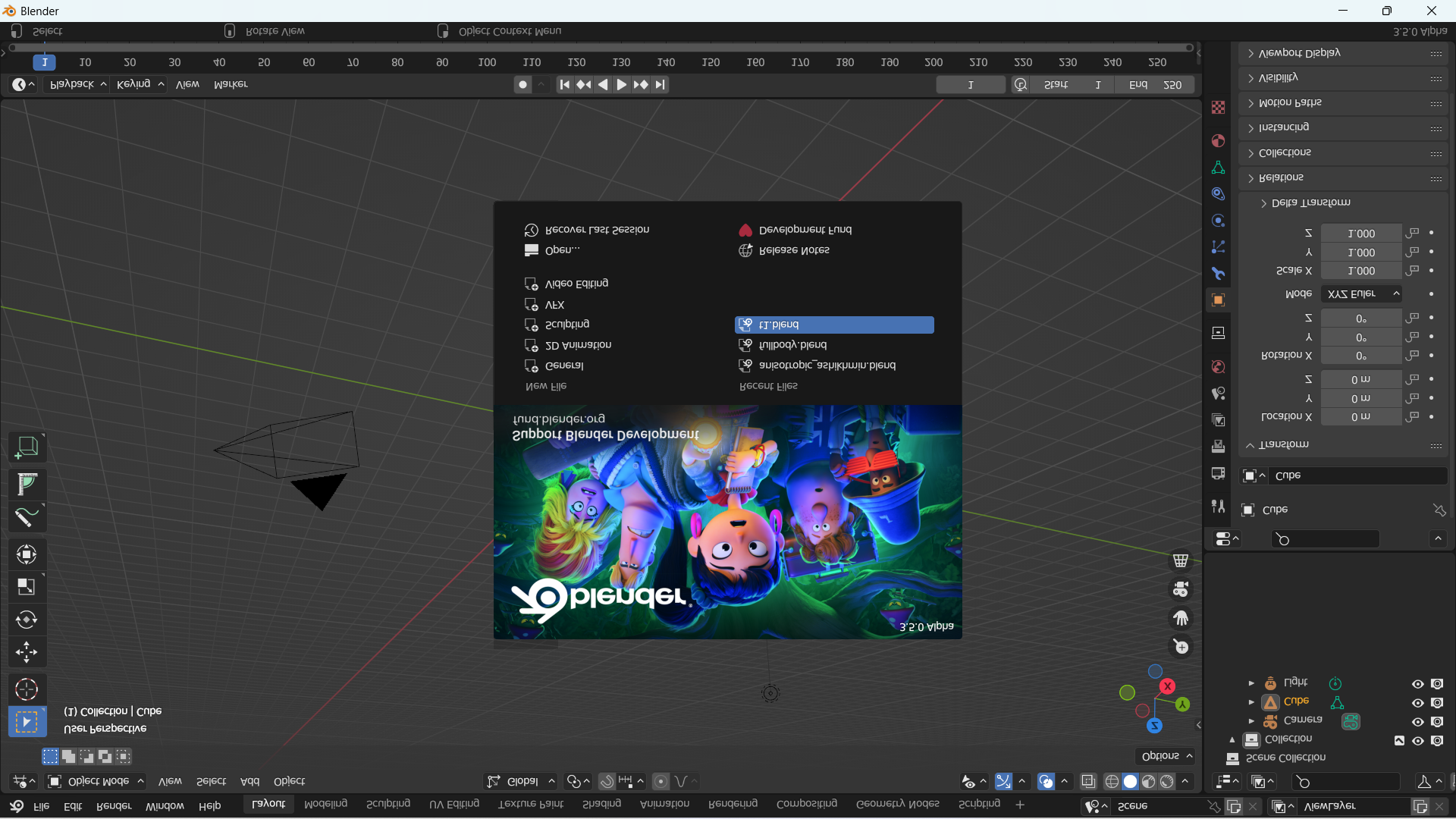Screen dimensions: 1456x819
Task: Open the Shading workspace tab
Action: point(601,804)
